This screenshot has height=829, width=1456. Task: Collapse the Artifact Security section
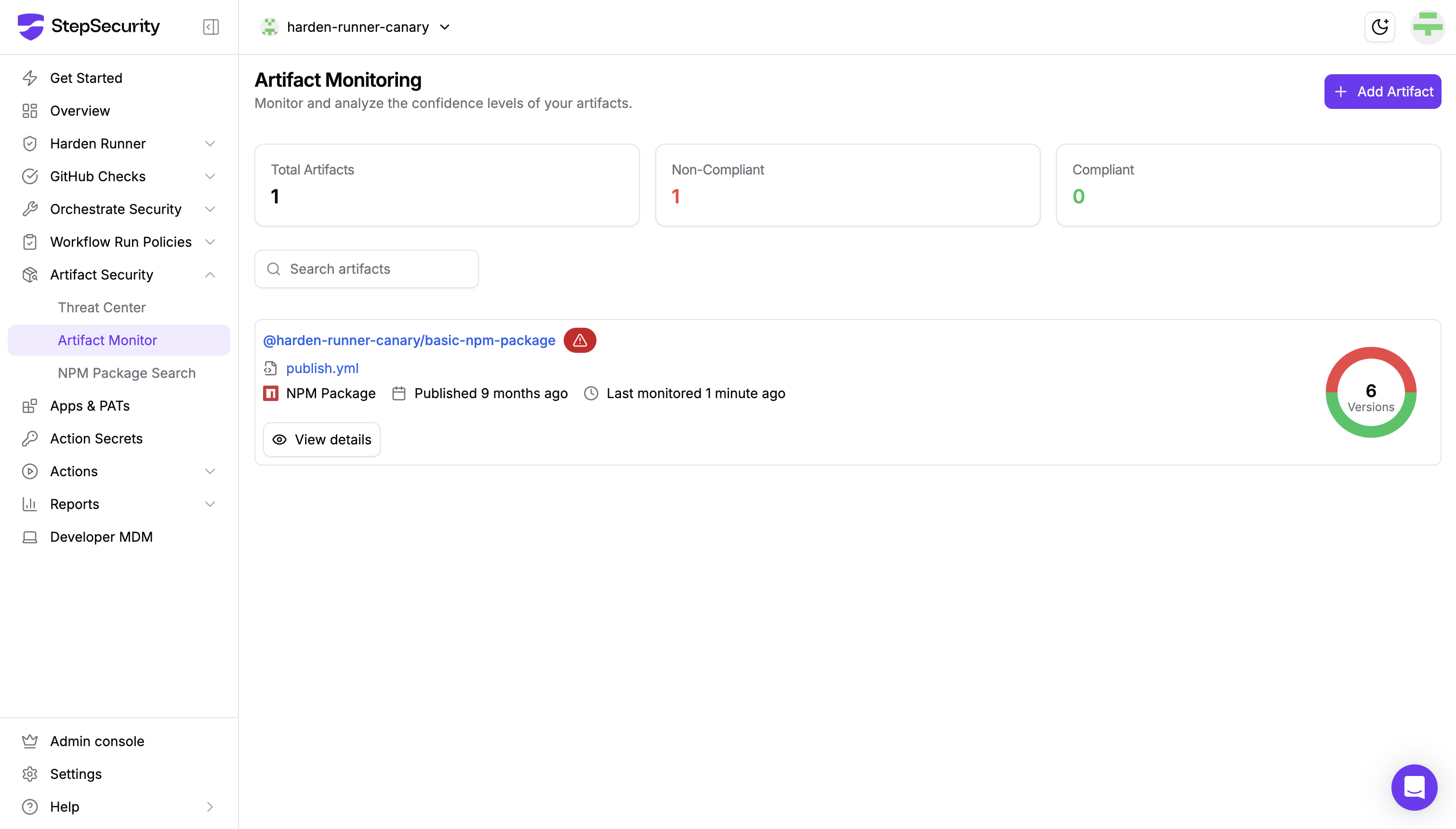tap(210, 275)
